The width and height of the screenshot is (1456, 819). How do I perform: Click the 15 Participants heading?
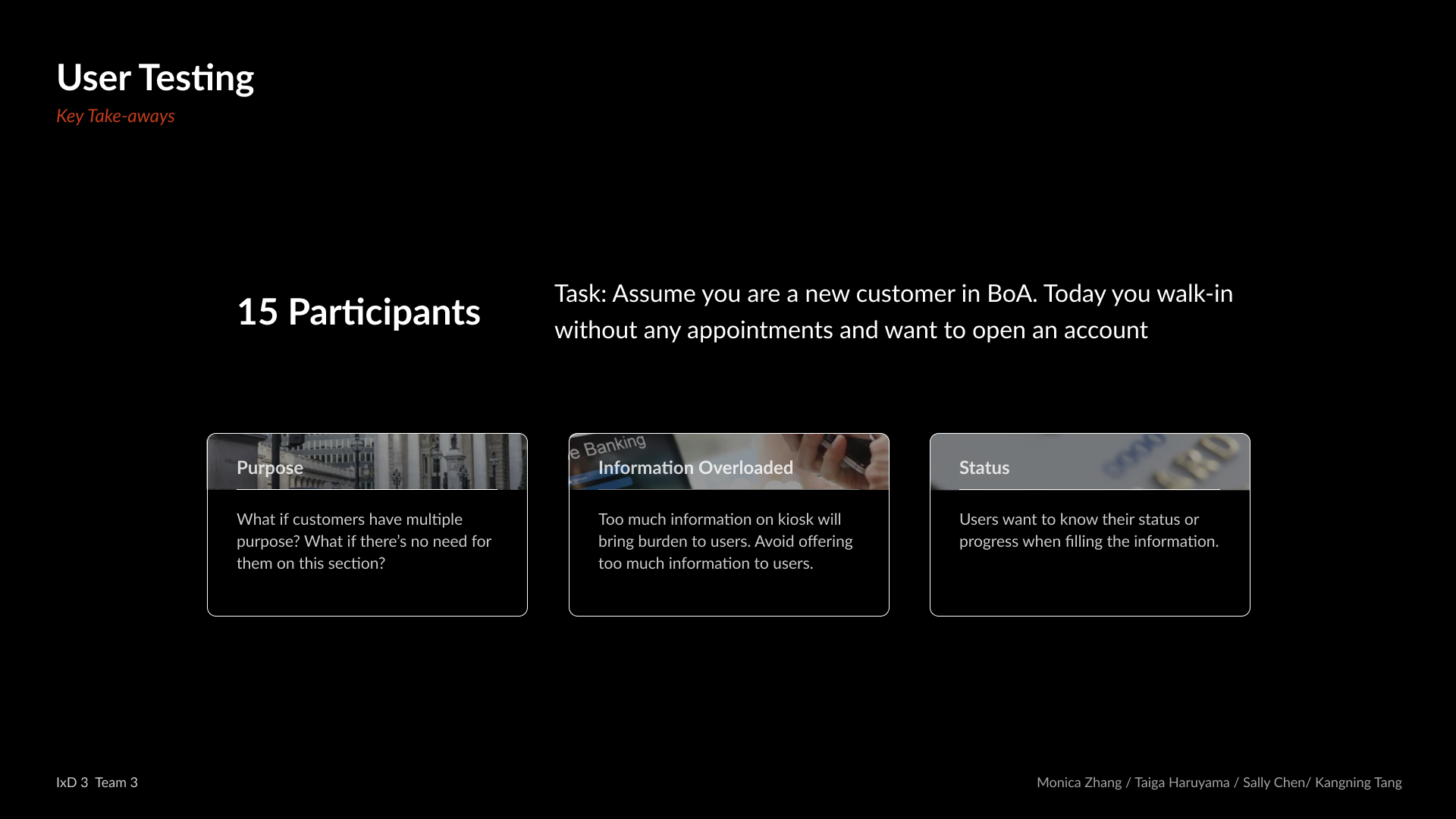[359, 312]
